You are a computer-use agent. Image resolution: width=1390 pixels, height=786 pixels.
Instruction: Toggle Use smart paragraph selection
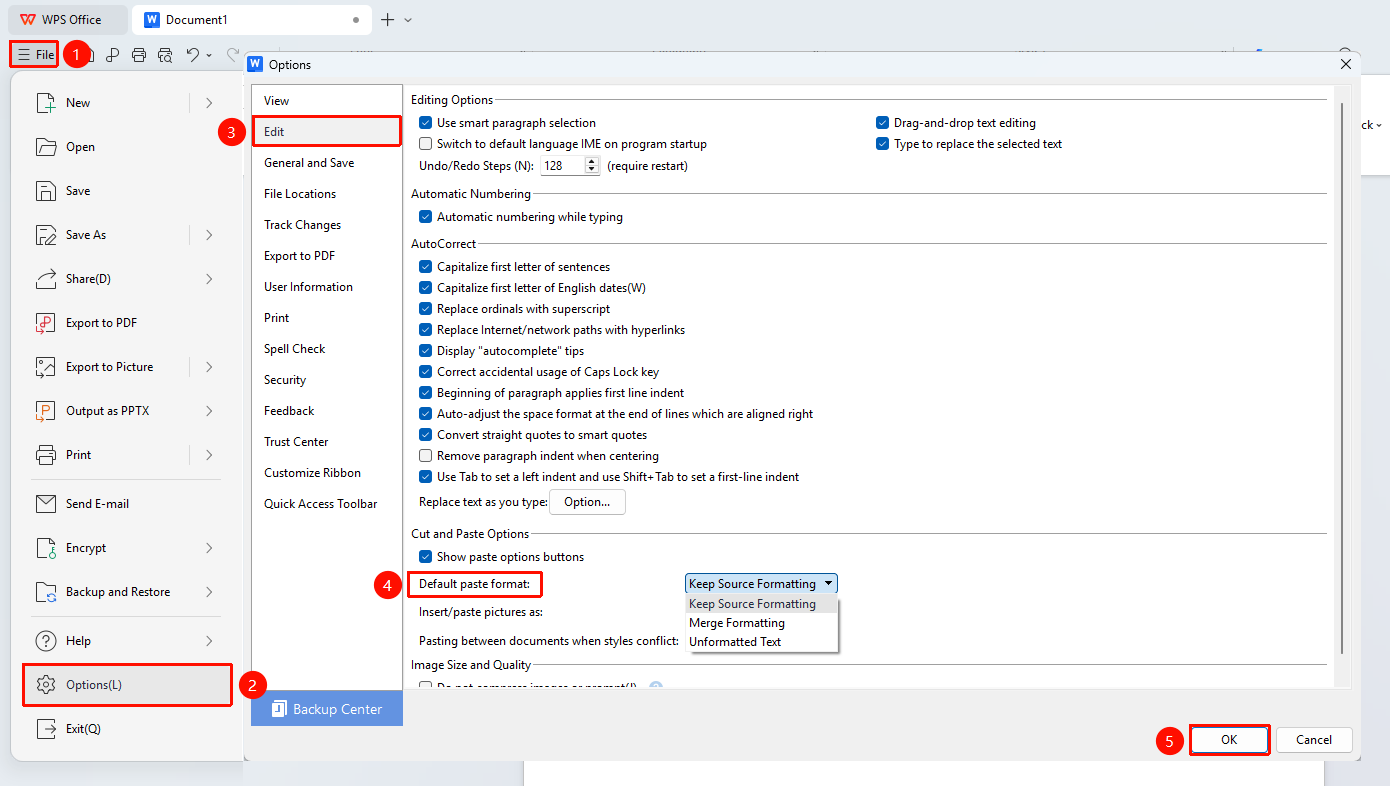click(426, 123)
